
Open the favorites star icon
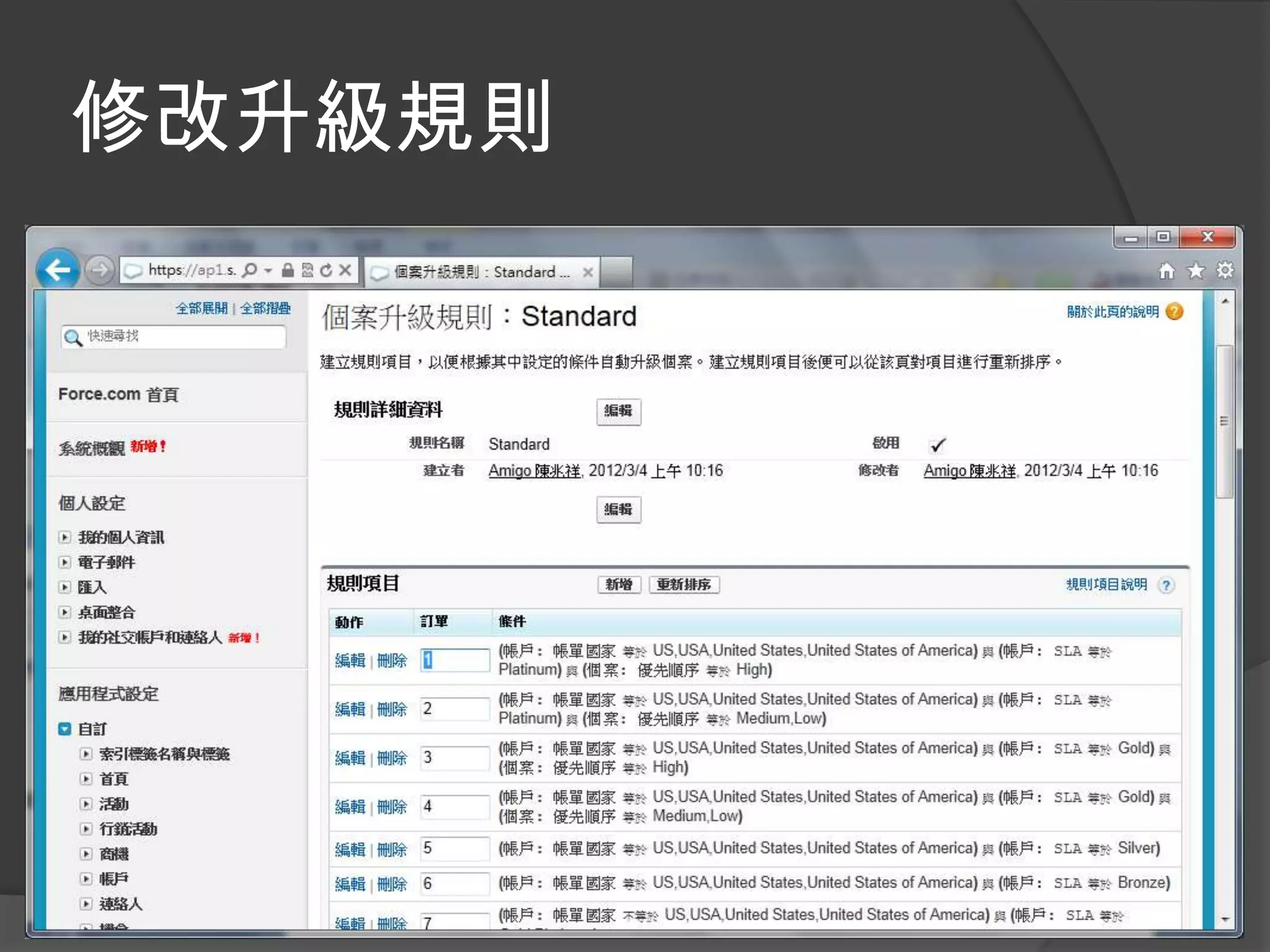point(1196,271)
